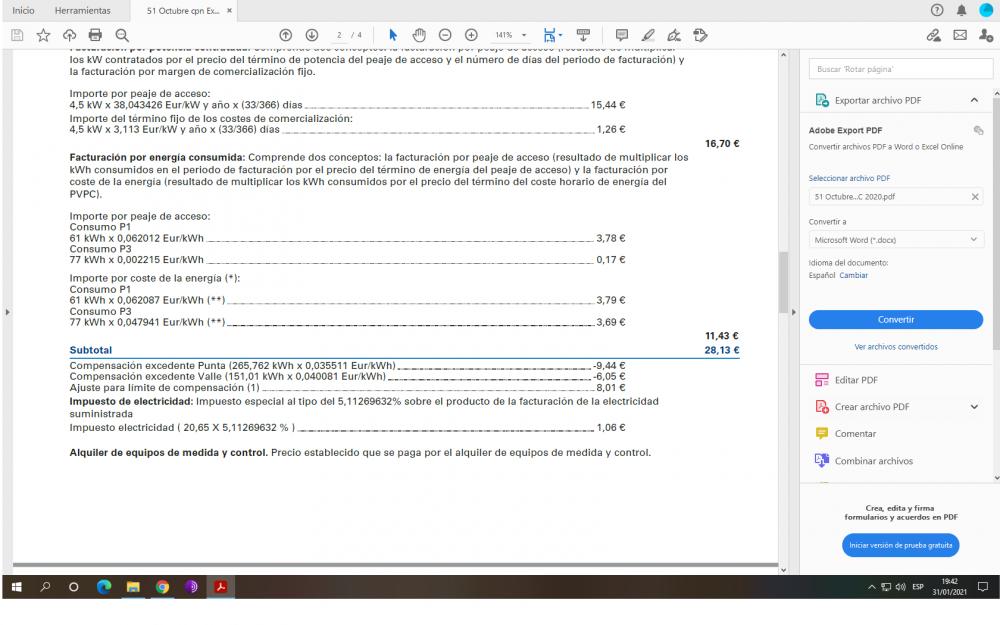
Task: Click the blue Convertir button
Action: [x=896, y=320]
